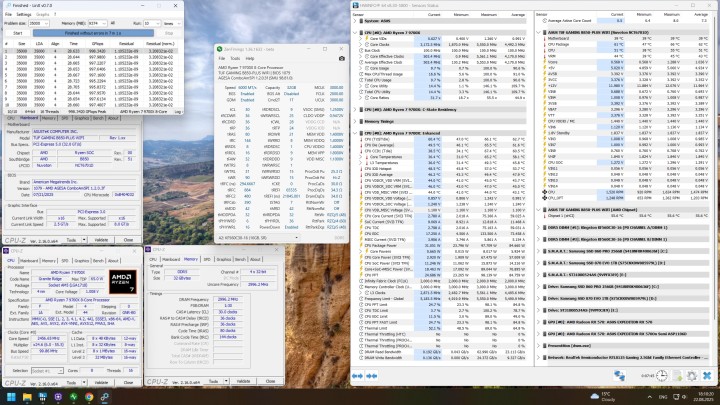720x405 pixels.
Task: Open LinX Settings menu
Action: click(24, 15)
